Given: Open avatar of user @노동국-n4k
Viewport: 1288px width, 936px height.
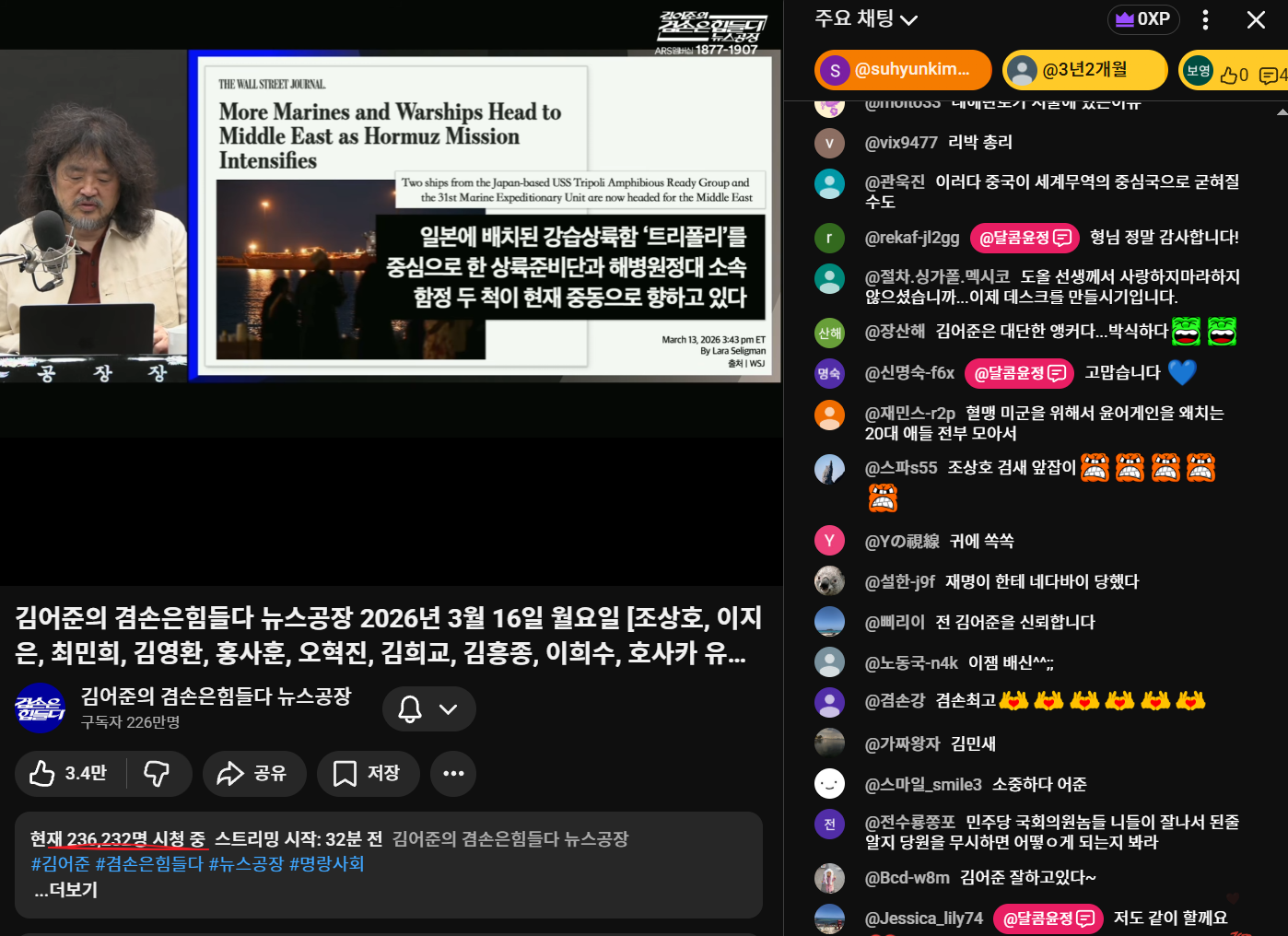Looking at the screenshot, I should (829, 662).
